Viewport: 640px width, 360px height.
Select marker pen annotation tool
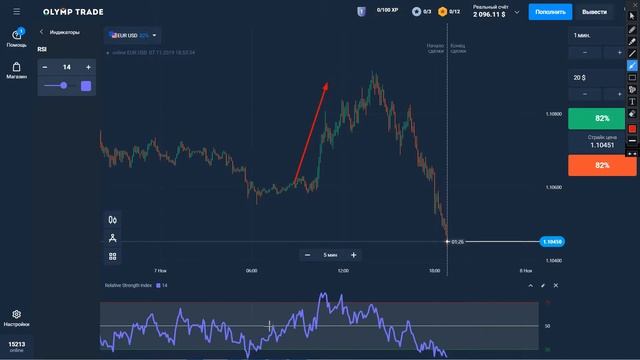click(x=632, y=42)
